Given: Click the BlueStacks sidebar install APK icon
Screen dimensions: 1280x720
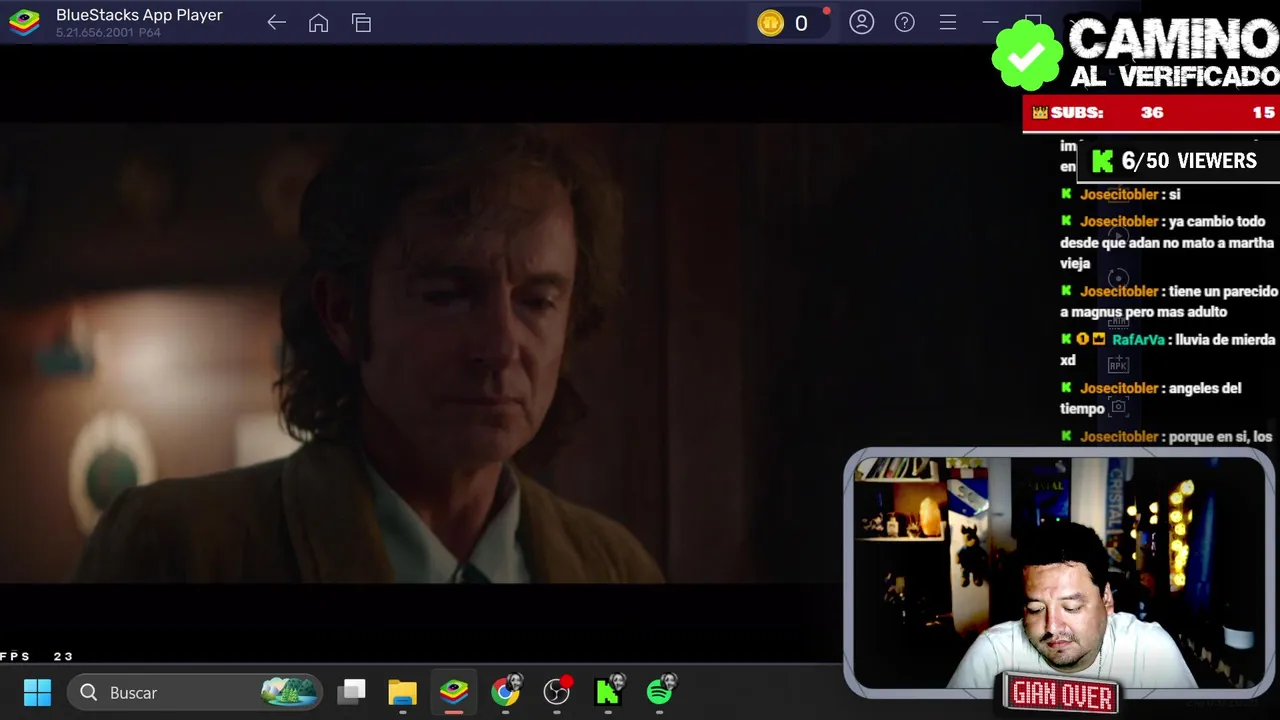Looking at the screenshot, I should click(x=1119, y=365).
